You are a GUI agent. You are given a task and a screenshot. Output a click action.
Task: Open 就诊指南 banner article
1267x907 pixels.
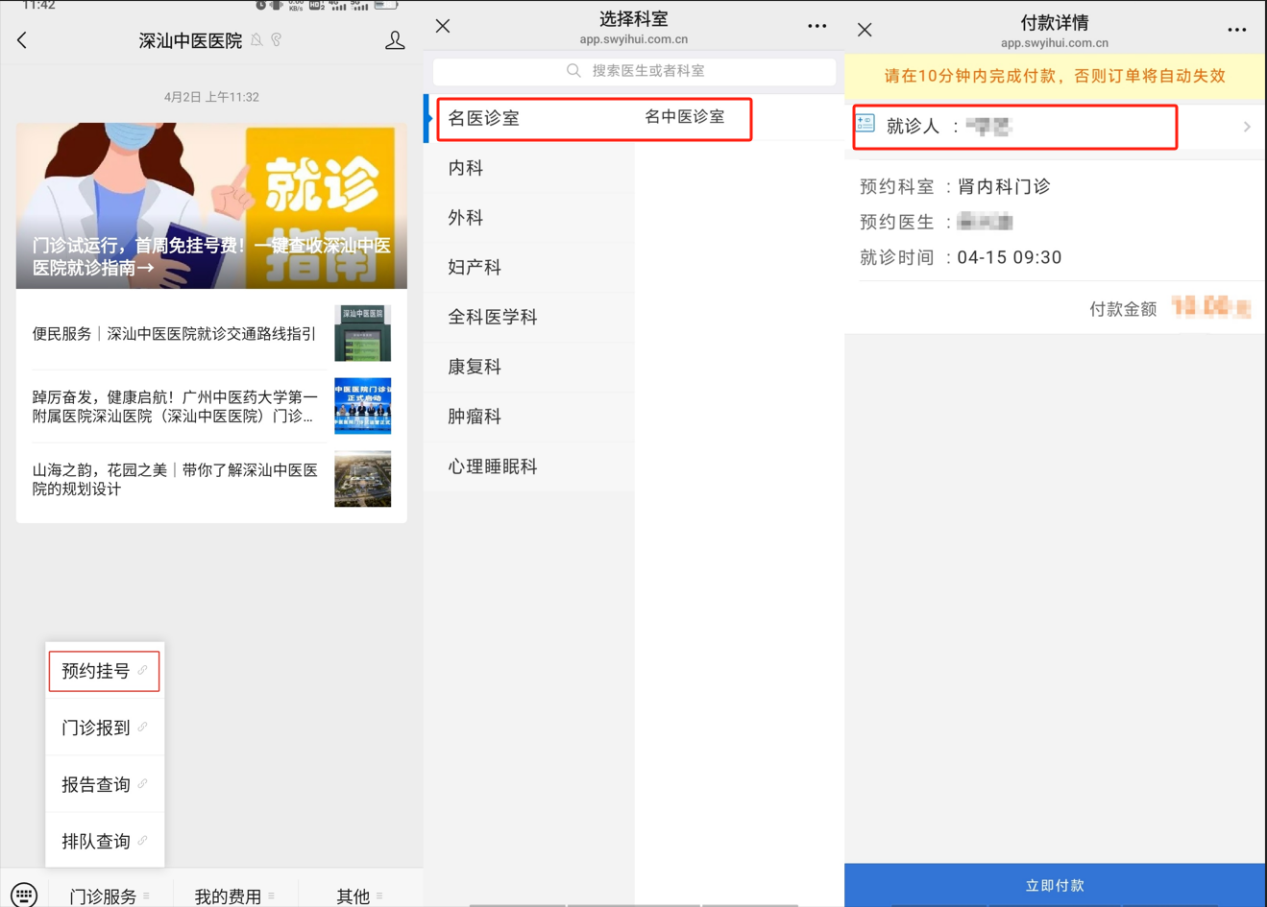pos(211,206)
